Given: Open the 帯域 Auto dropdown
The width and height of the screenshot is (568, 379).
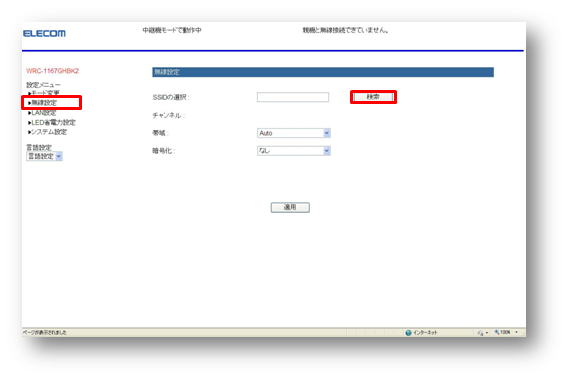Looking at the screenshot, I should [x=293, y=133].
